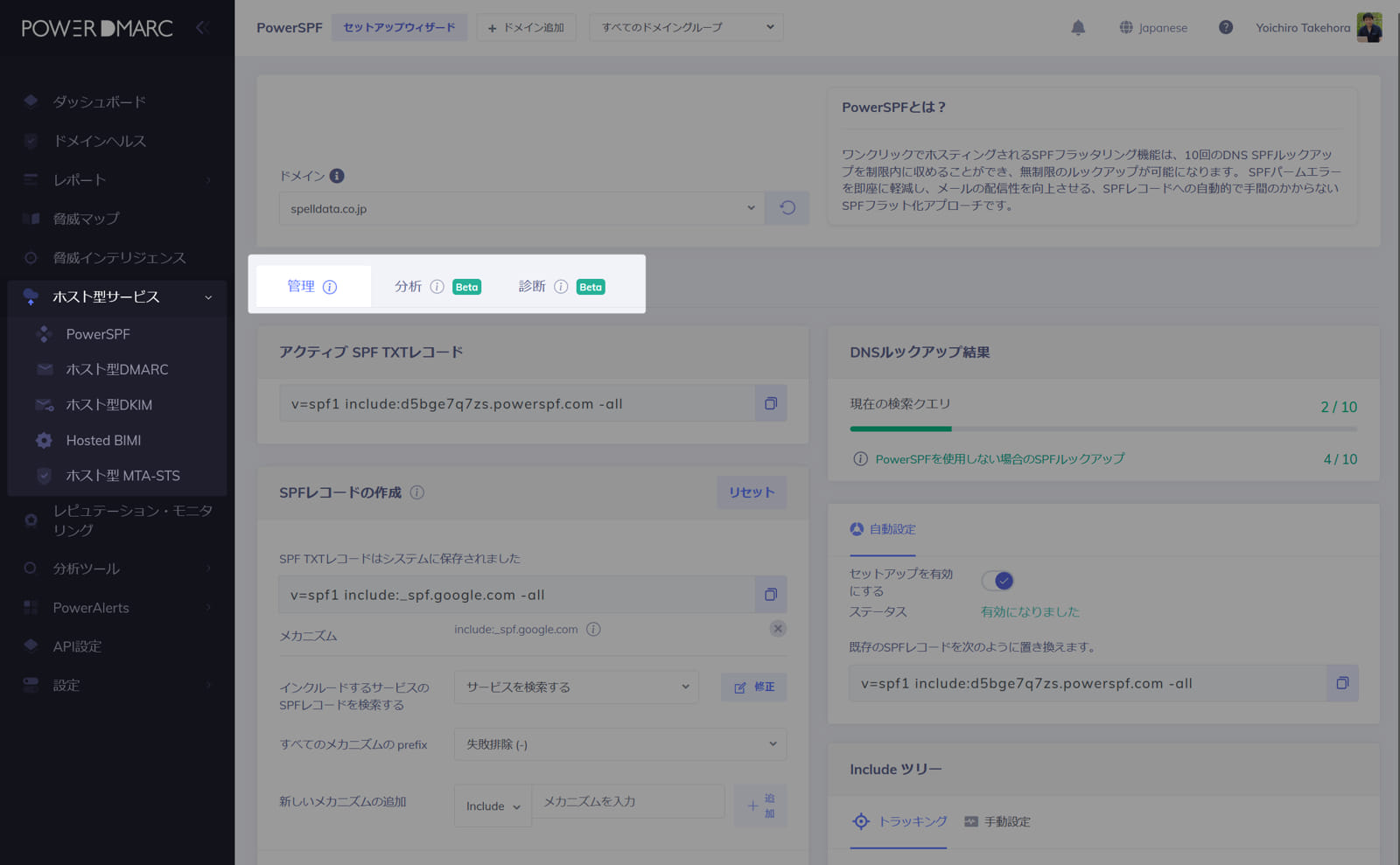Click the Yoichiro Takehora profile avatar
This screenshot has width=1400, height=865.
pyautogui.click(x=1369, y=27)
